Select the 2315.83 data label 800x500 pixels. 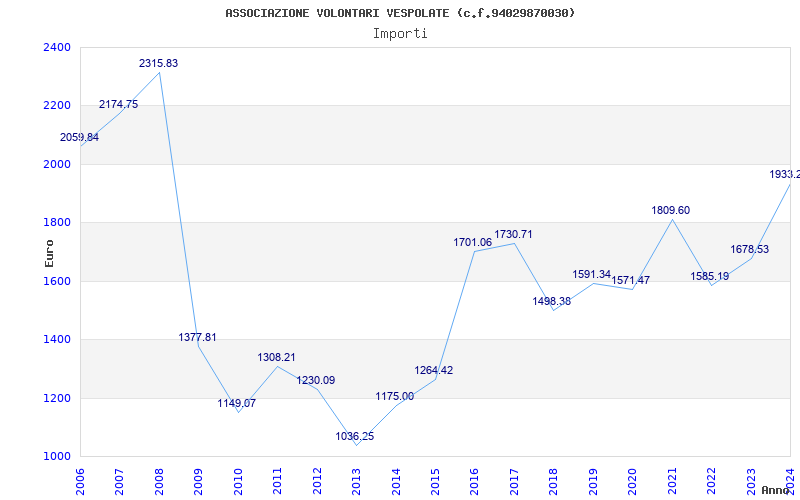159,63
